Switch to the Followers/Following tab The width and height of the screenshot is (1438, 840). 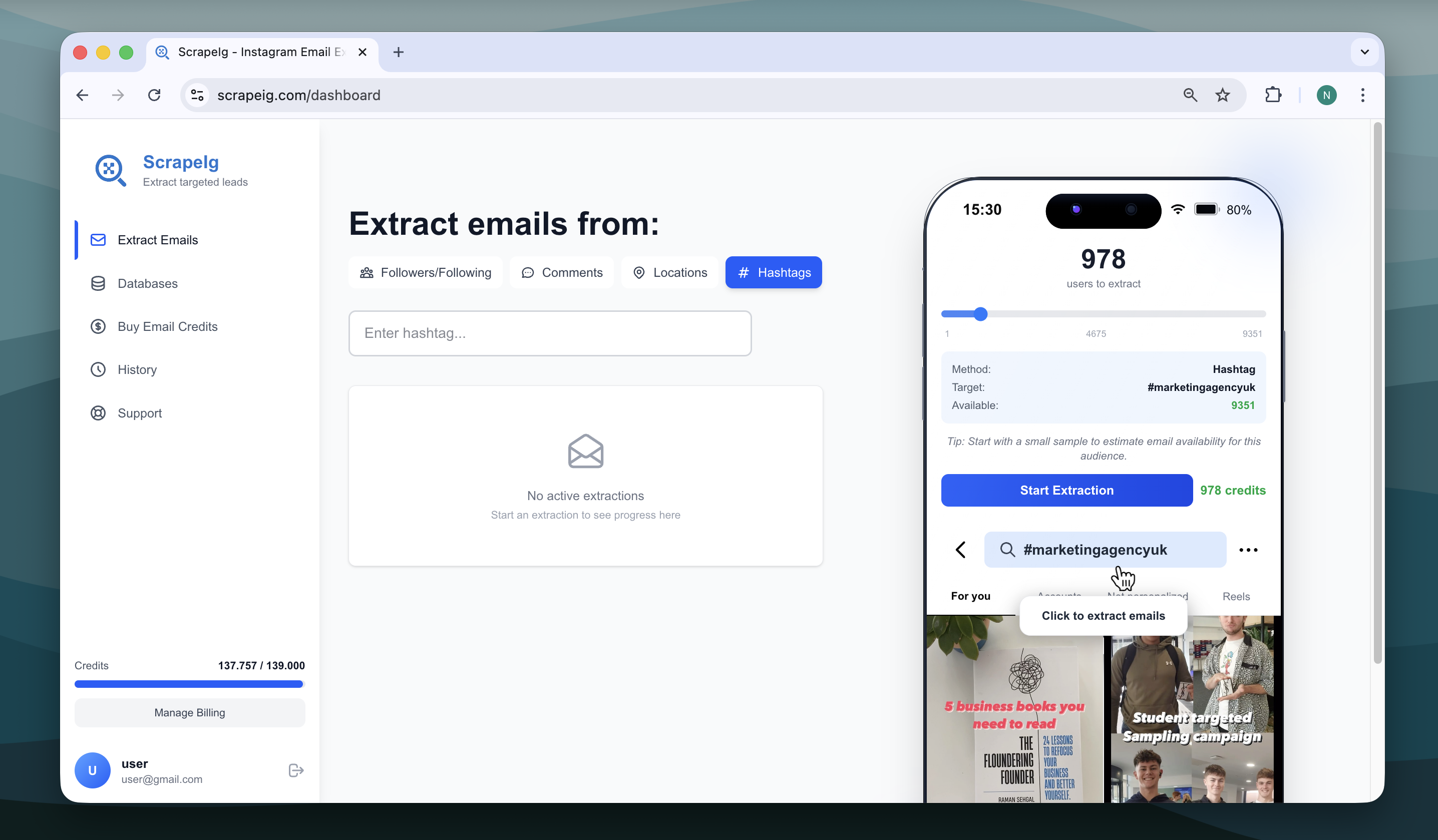point(426,273)
